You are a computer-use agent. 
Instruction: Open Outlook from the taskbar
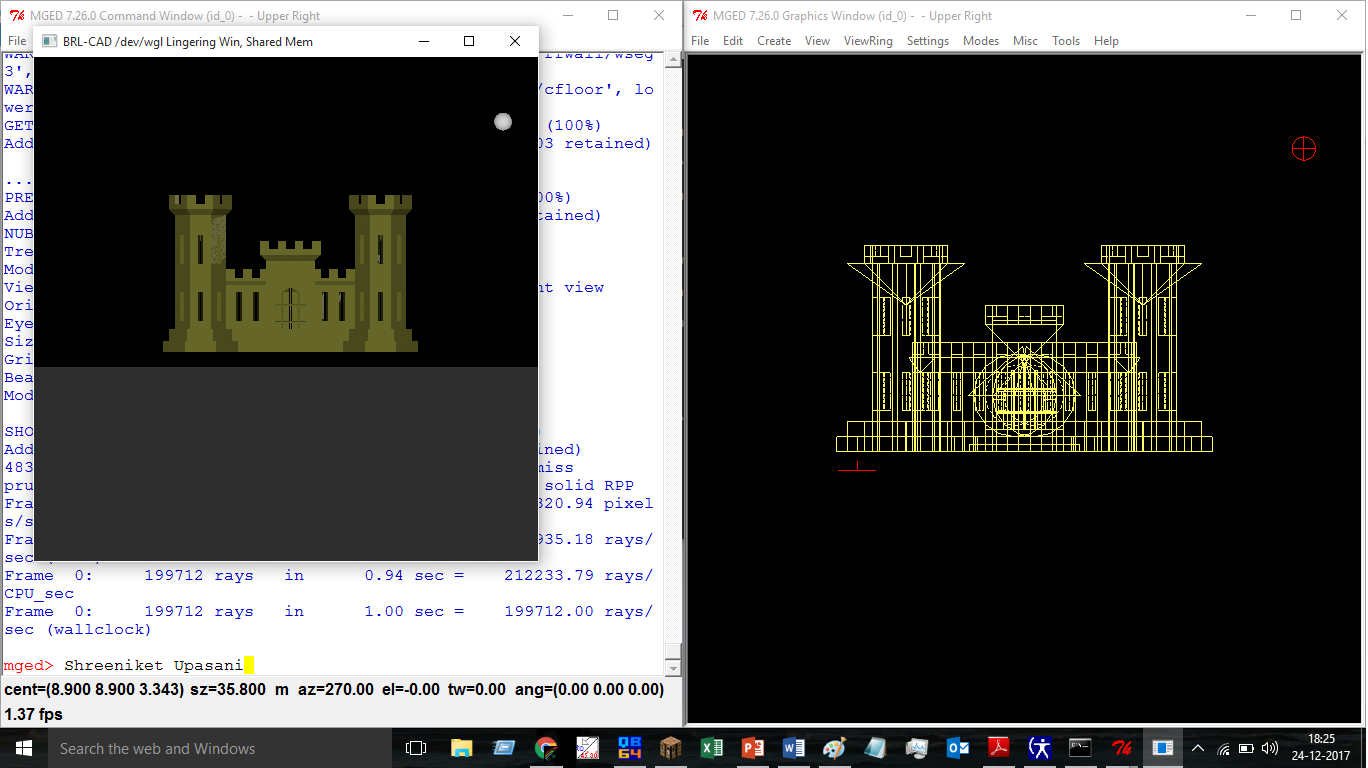pos(958,748)
